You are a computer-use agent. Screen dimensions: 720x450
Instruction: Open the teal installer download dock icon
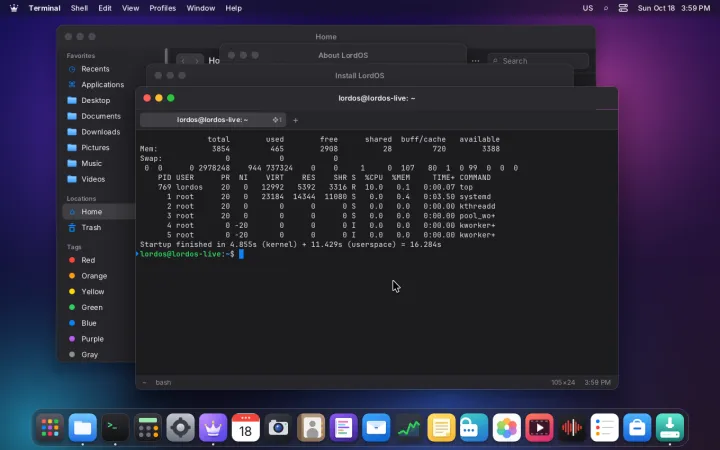coord(669,428)
